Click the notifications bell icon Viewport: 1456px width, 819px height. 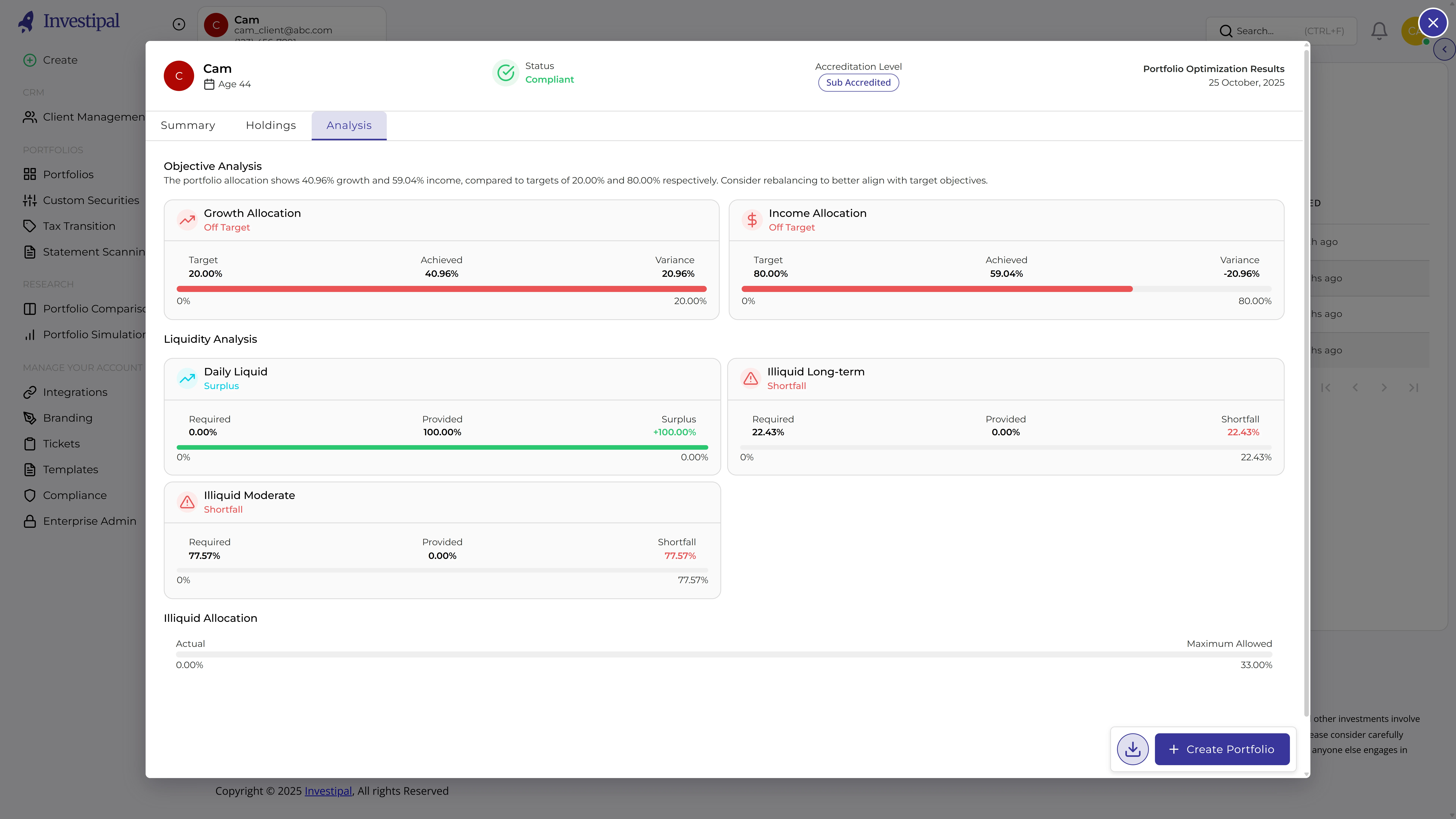coord(1379,31)
